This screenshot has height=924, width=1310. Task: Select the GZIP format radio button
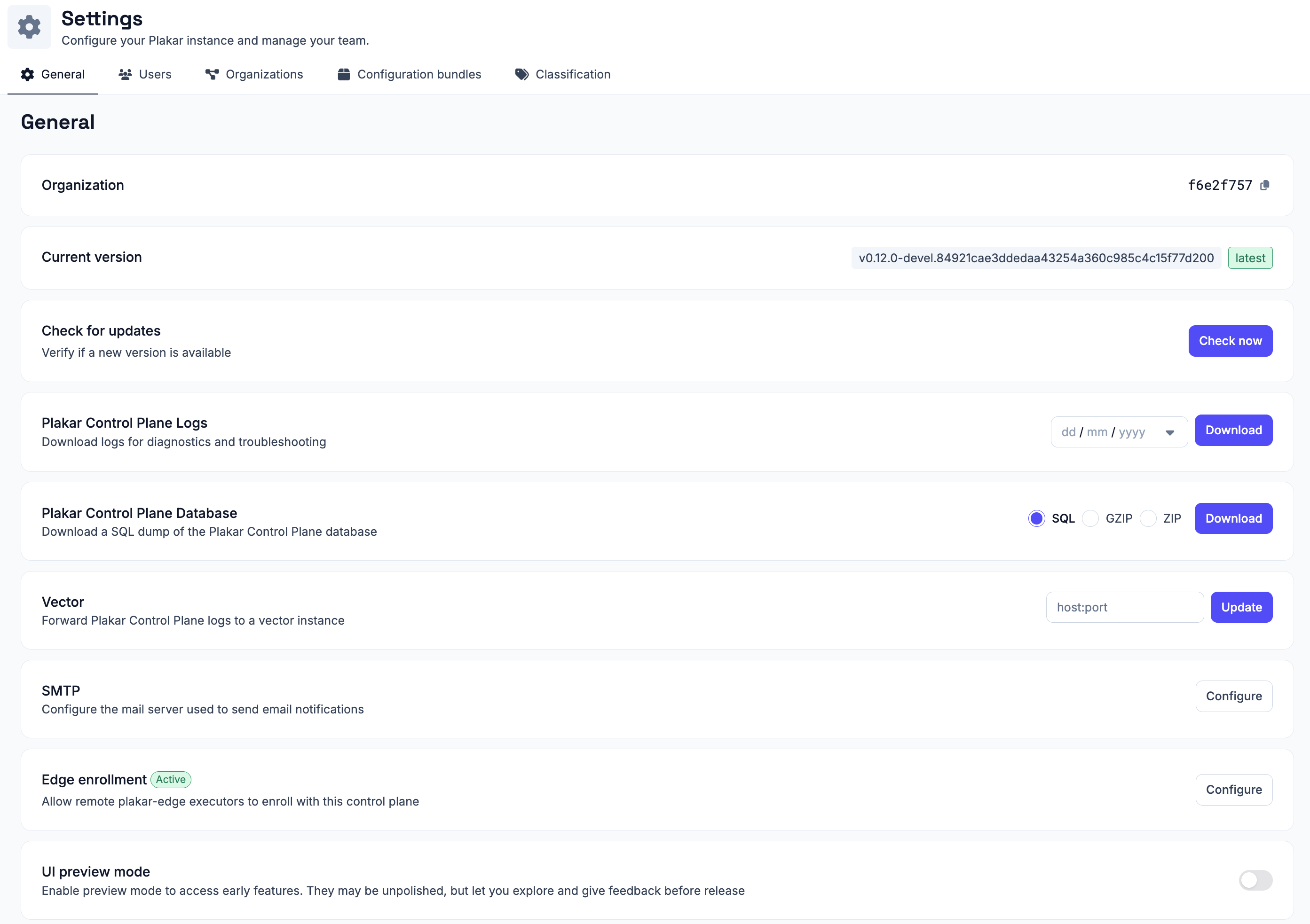click(1090, 518)
